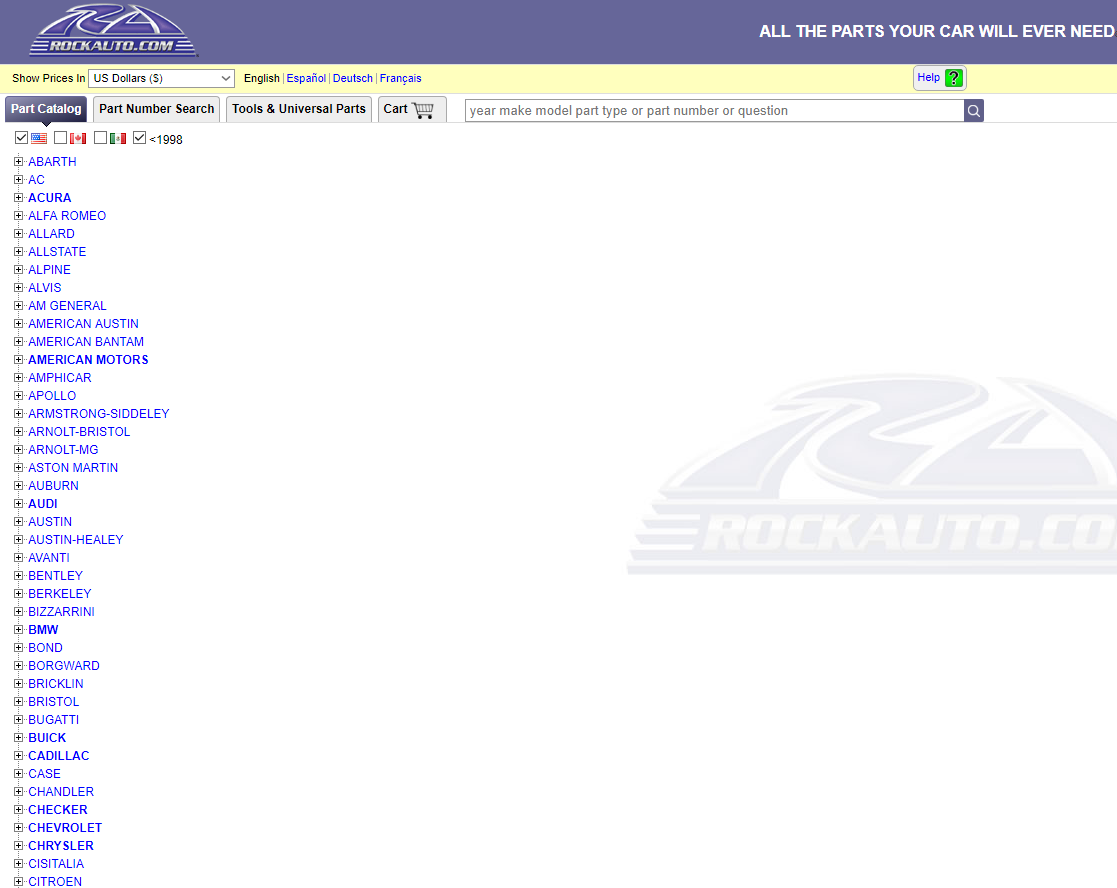Toggle the Mexico market checkbox
This screenshot has height=888, width=1117.
click(x=100, y=137)
